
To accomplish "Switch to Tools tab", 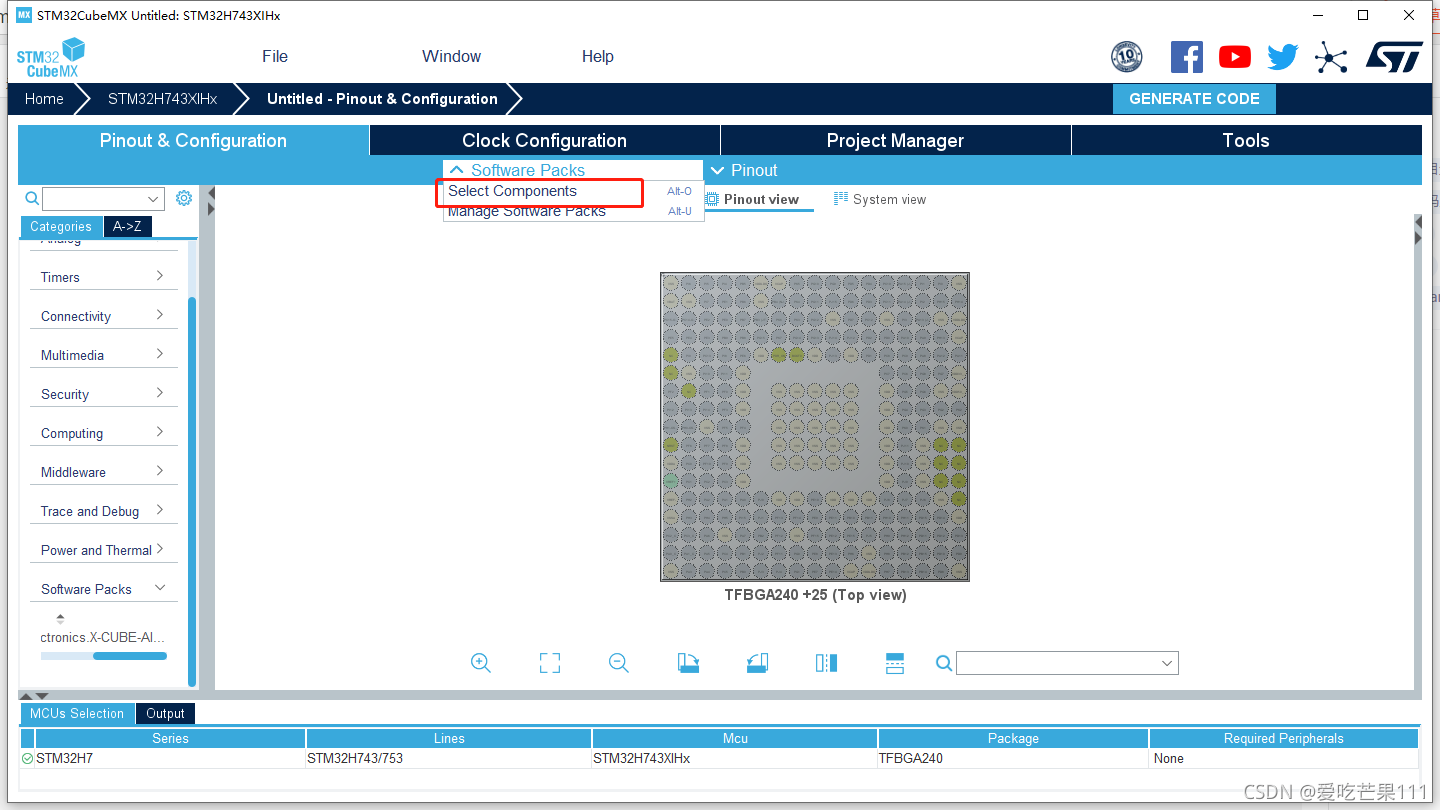I will click(x=1246, y=140).
